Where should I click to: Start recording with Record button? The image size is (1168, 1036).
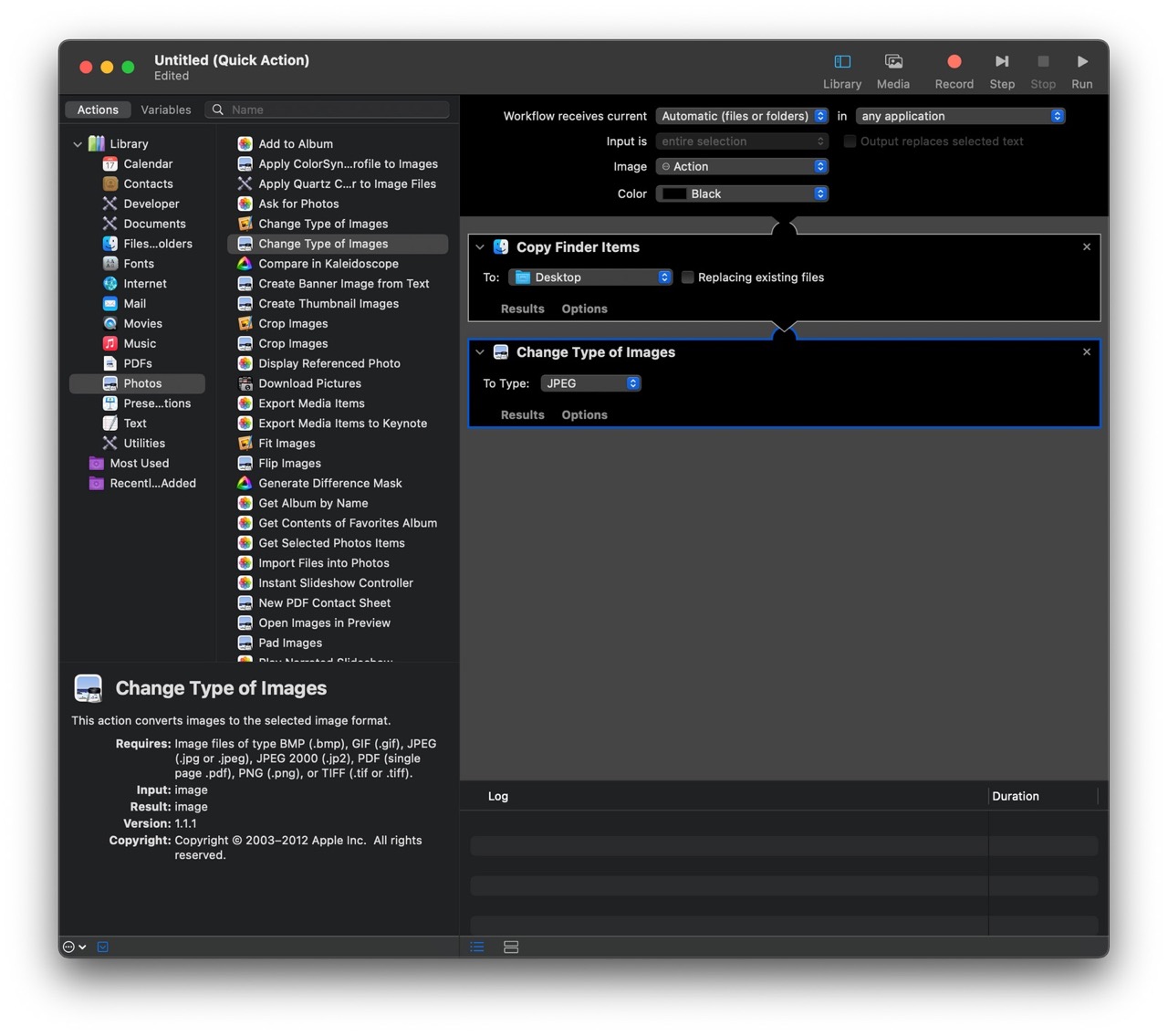click(x=954, y=71)
